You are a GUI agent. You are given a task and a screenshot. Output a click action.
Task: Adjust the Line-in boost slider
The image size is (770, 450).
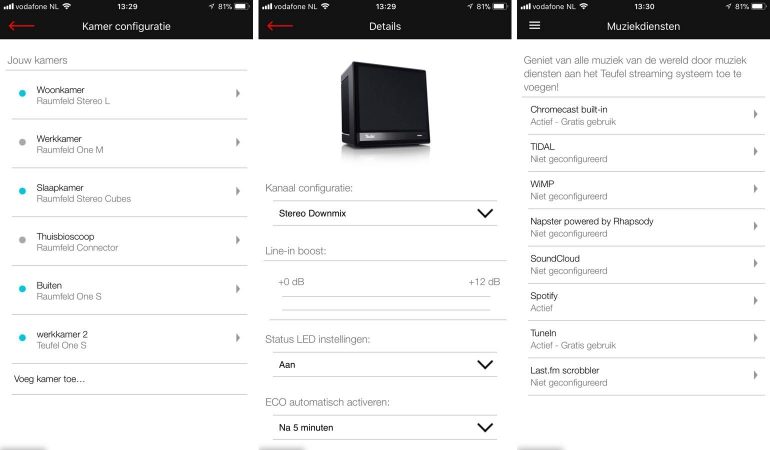[x=386, y=303]
